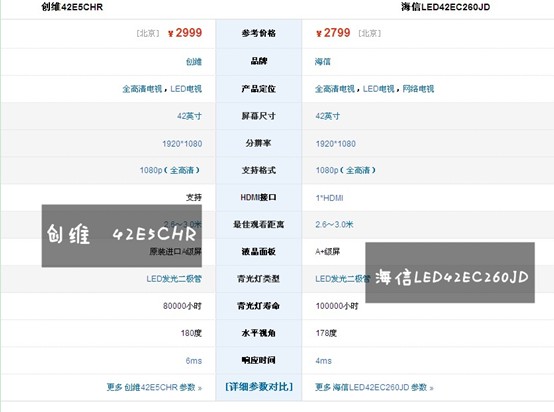Click the 1920*1080 resolution on the right
This screenshot has height=412, width=554.
(x=336, y=143)
